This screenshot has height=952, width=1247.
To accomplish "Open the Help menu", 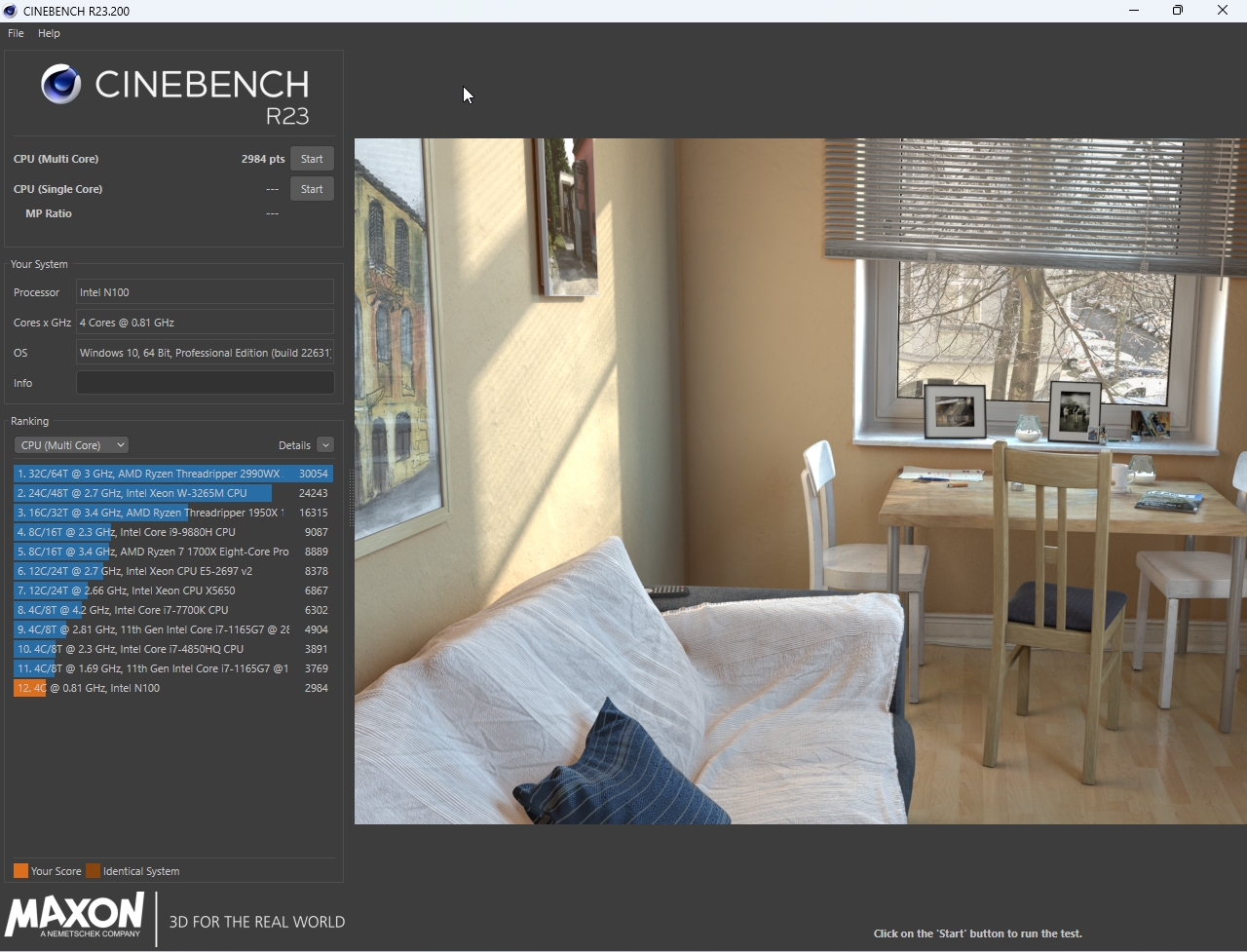I will pos(49,33).
